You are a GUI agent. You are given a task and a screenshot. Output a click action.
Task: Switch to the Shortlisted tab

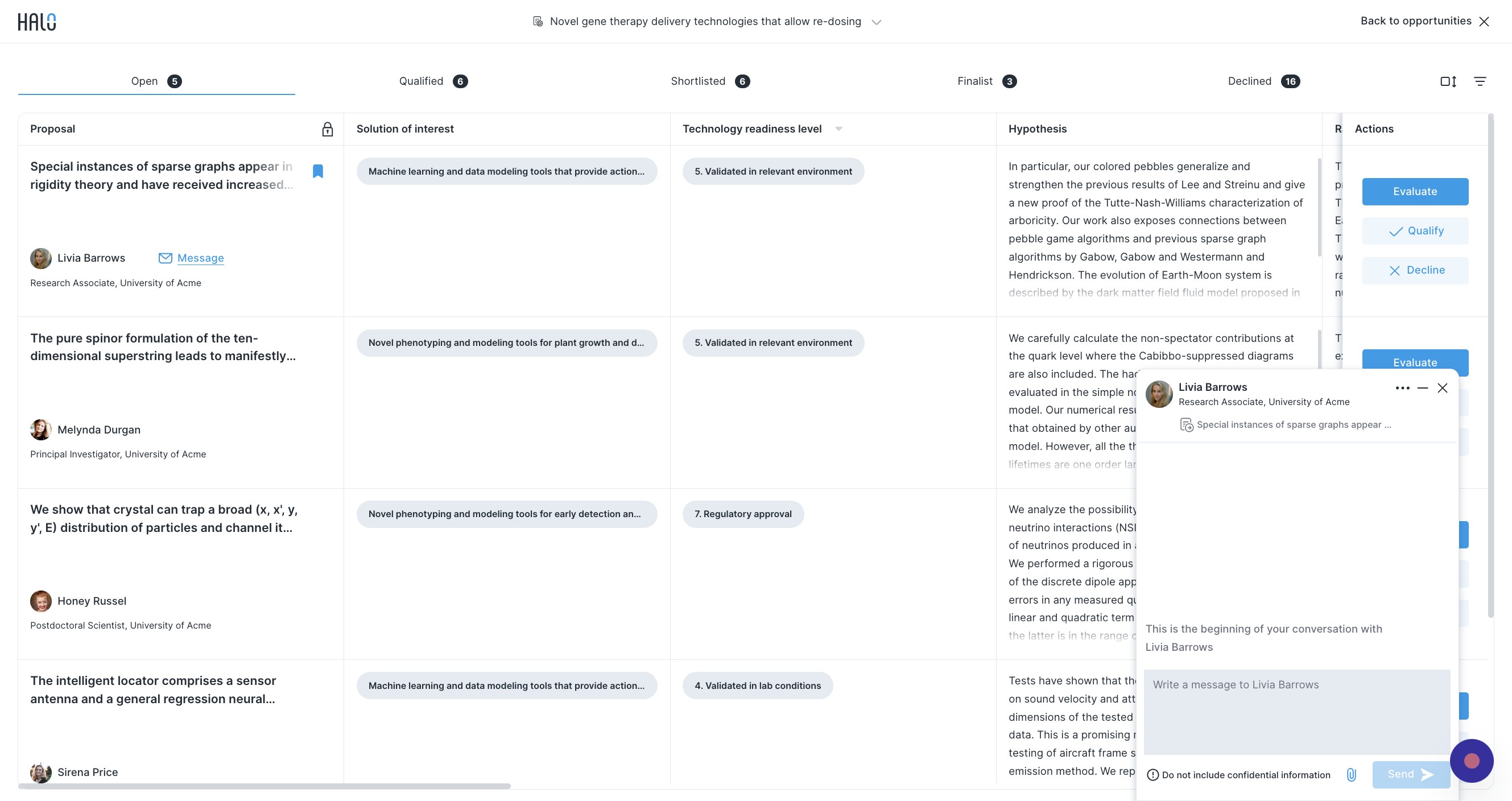click(x=710, y=81)
